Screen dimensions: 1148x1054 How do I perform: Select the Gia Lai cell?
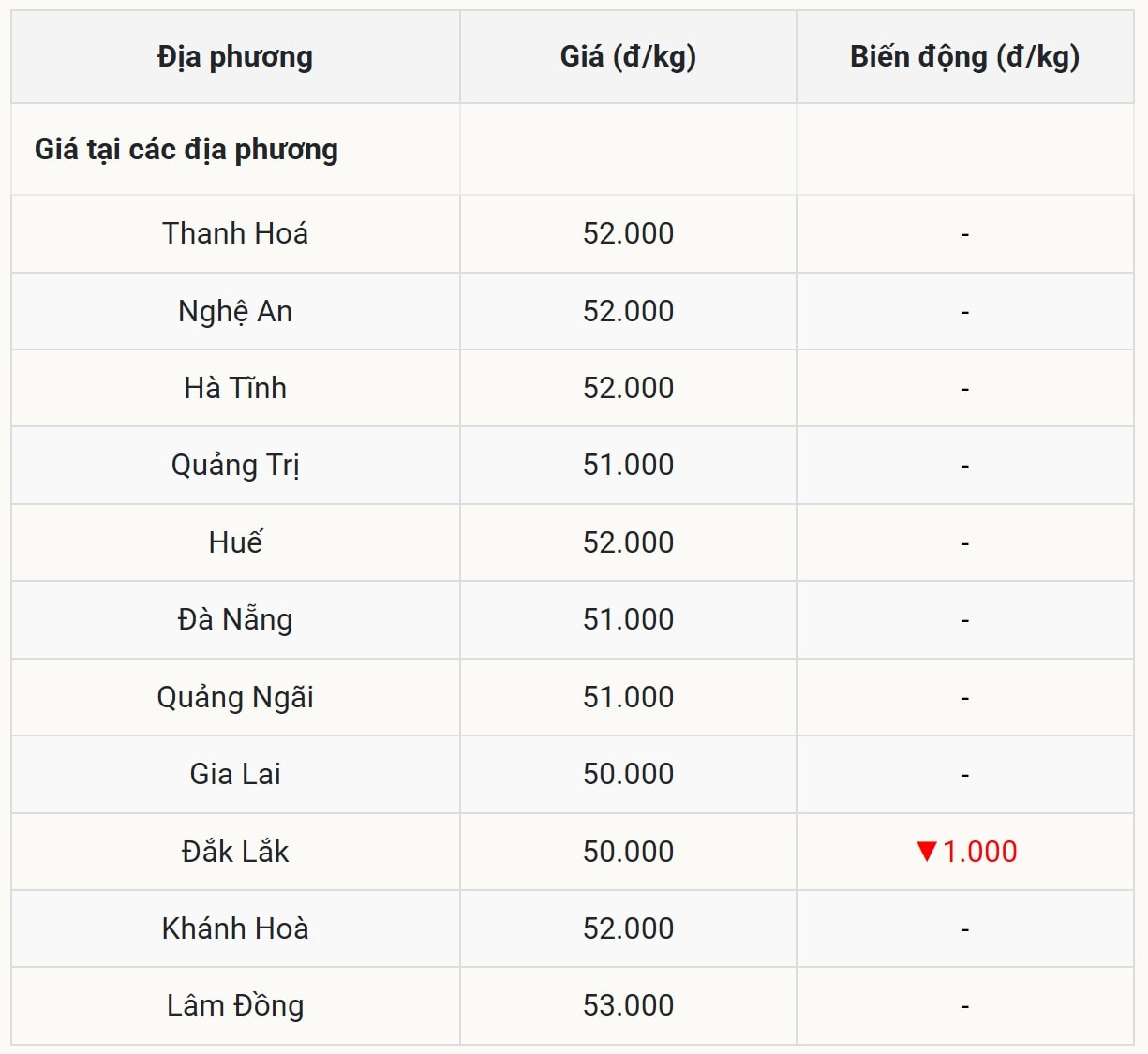235,774
